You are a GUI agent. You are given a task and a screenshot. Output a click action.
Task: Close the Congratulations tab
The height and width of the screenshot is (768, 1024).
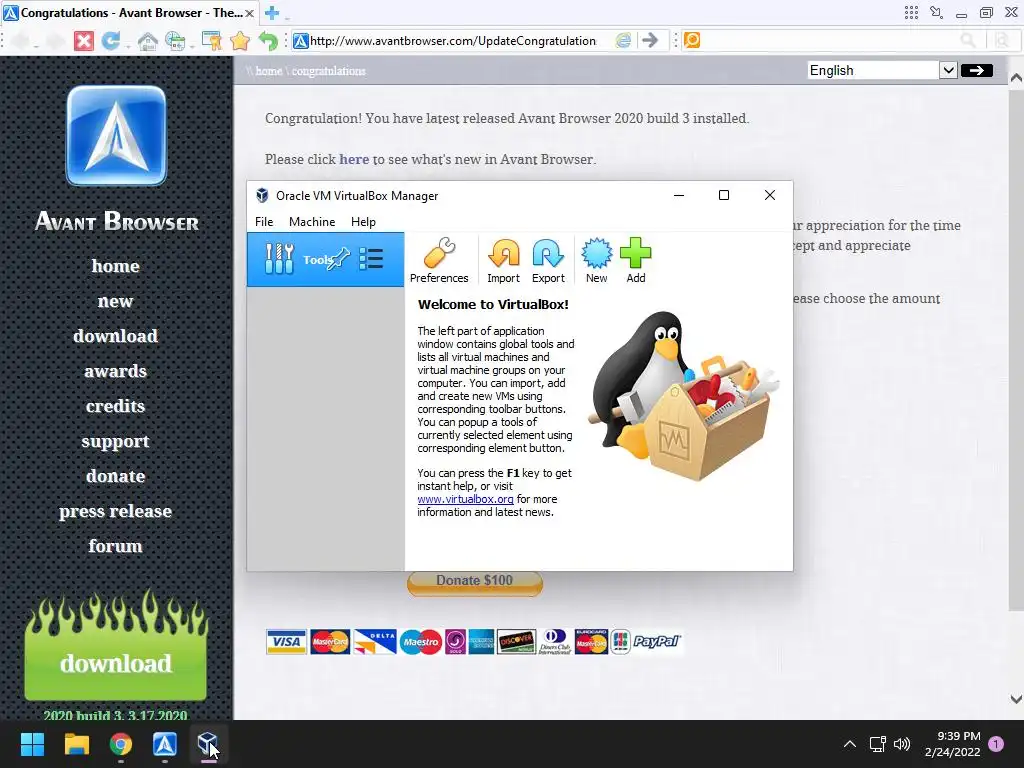coord(249,13)
